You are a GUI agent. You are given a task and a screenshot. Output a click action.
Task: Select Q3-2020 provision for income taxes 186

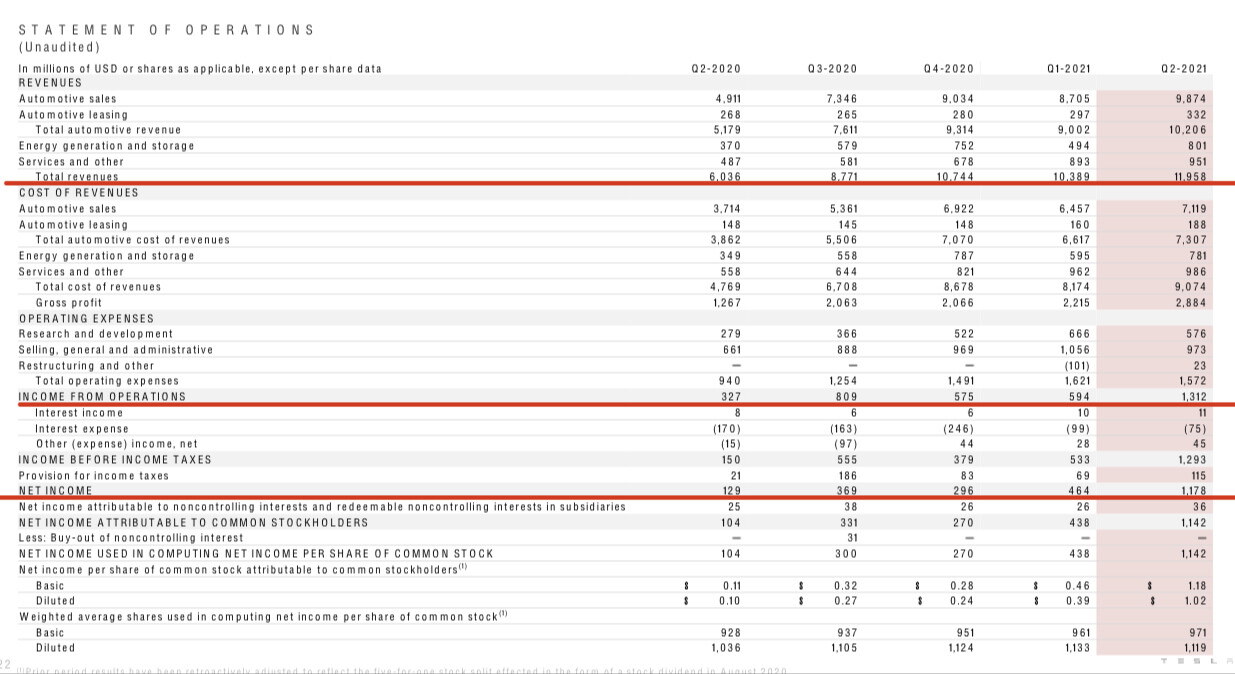click(x=847, y=475)
